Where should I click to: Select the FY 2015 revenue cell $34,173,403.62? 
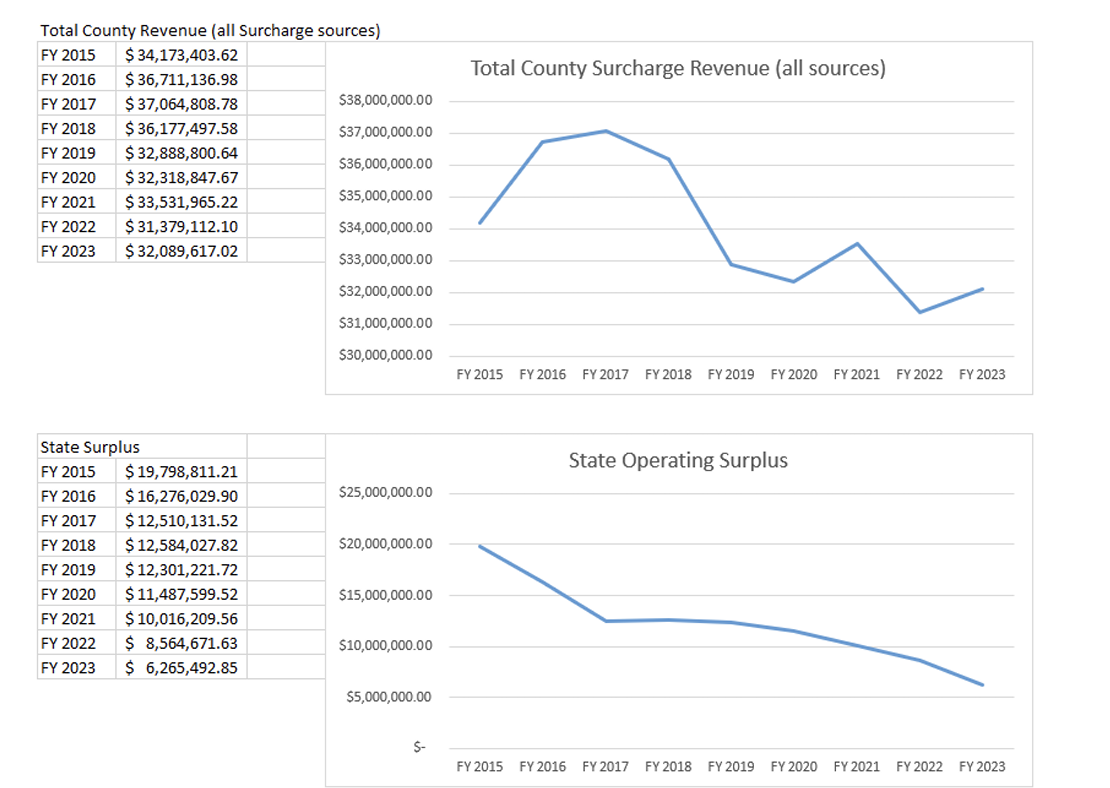click(x=181, y=55)
